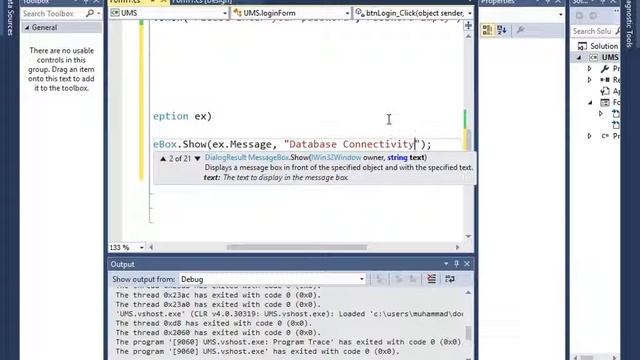Open Properties object selector dropdown
The height and width of the screenshot is (360, 640).
560,14
